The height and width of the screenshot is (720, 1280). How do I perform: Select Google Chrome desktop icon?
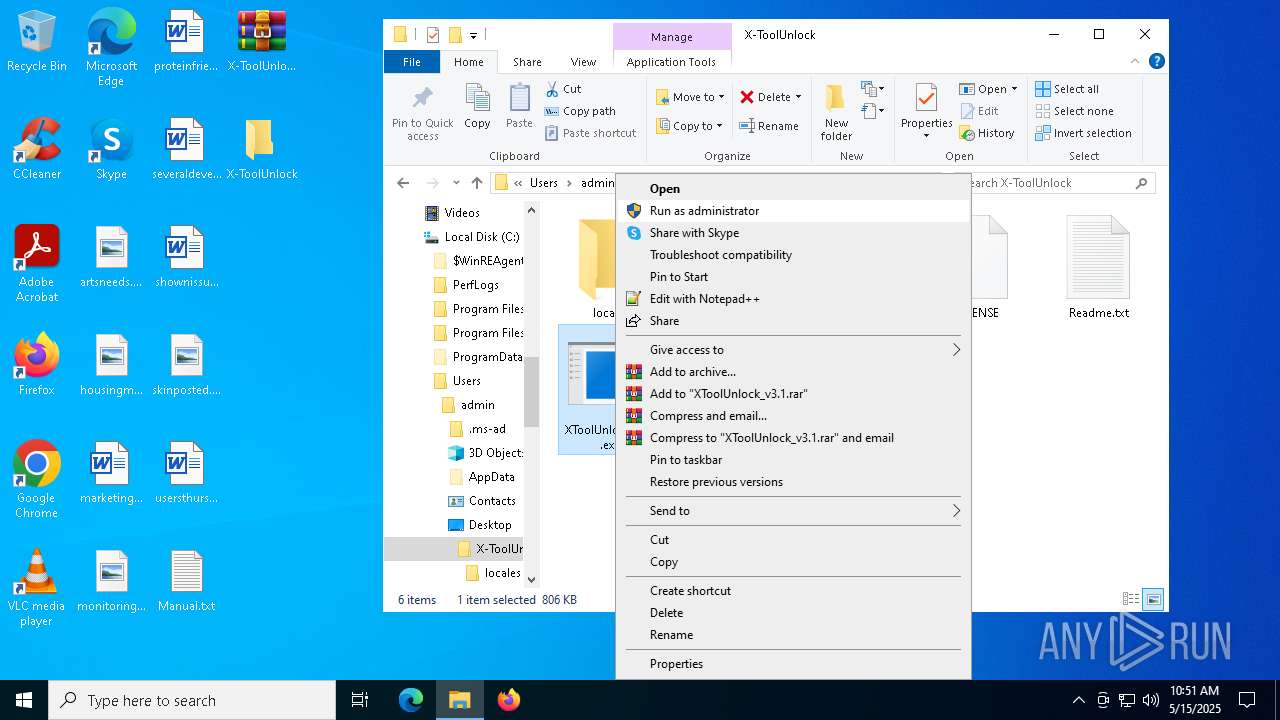pyautogui.click(x=37, y=480)
